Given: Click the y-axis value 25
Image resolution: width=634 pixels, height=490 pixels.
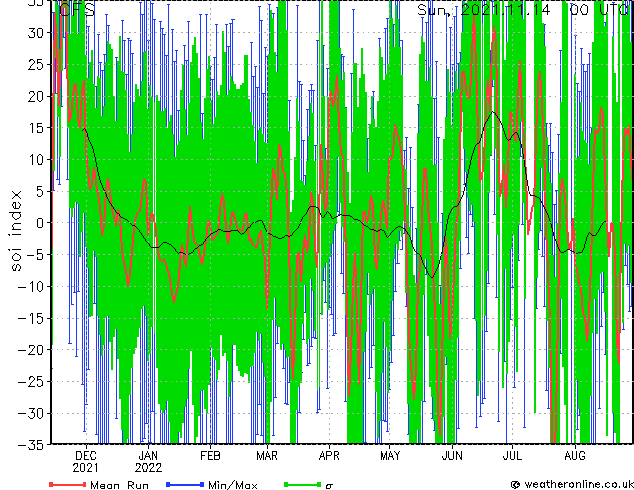Looking at the screenshot, I should (x=36, y=65).
